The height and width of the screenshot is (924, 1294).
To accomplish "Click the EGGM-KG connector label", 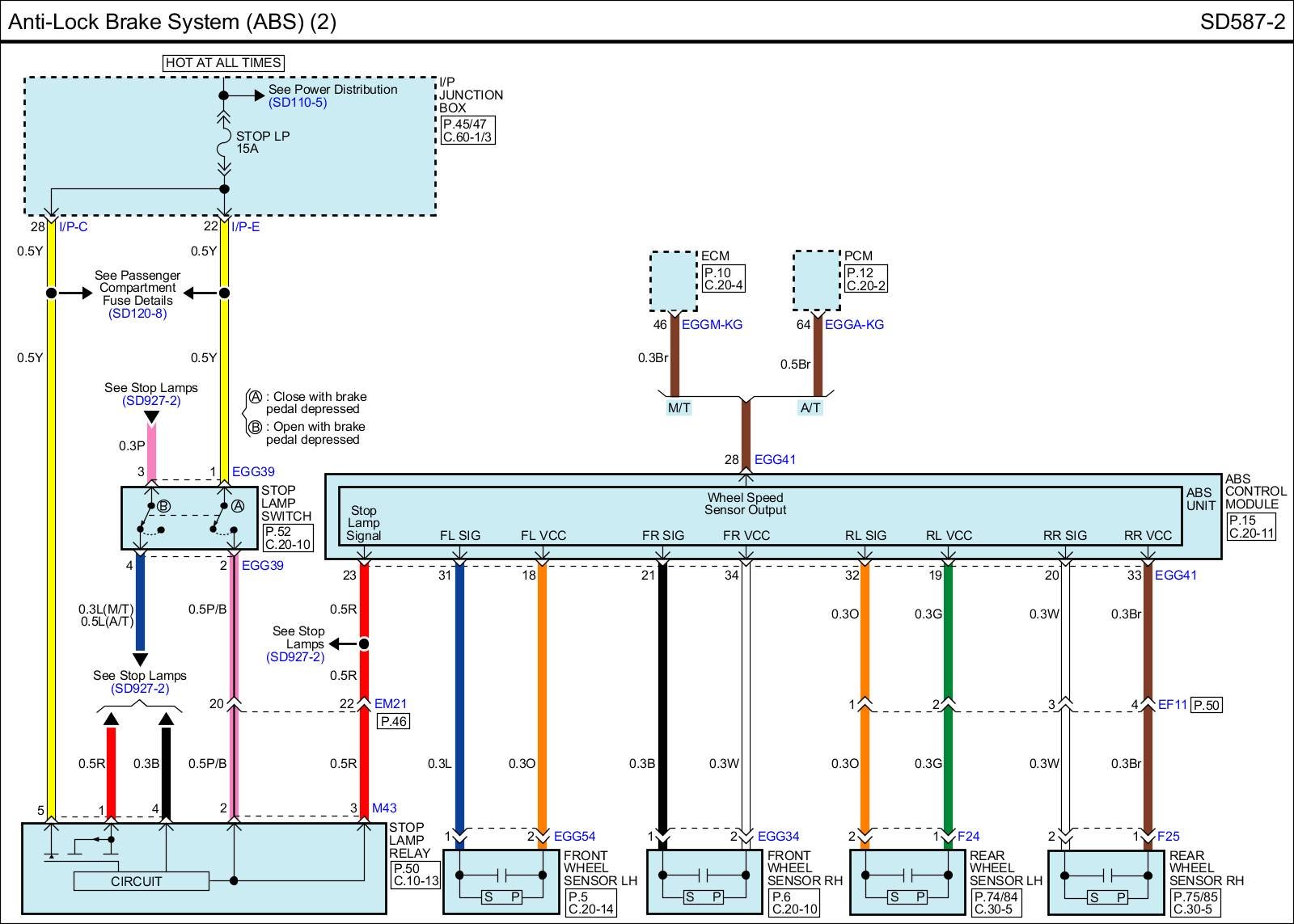I will pyautogui.click(x=712, y=324).
